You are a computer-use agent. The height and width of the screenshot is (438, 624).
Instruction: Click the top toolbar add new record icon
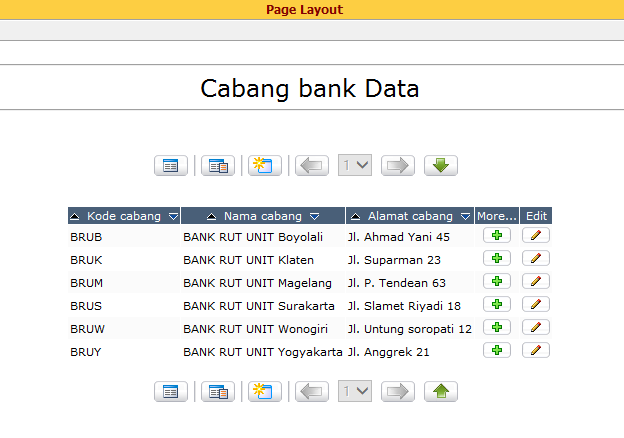pyautogui.click(x=265, y=165)
